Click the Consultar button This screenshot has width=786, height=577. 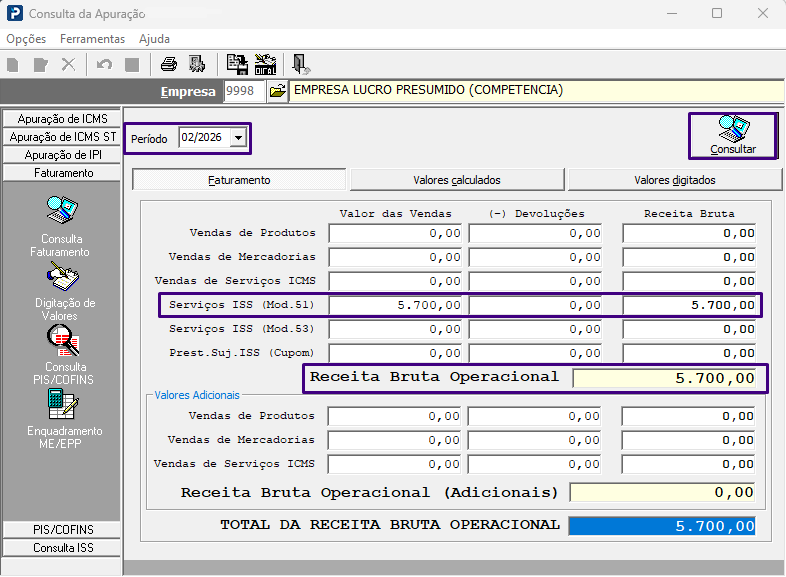(733, 136)
